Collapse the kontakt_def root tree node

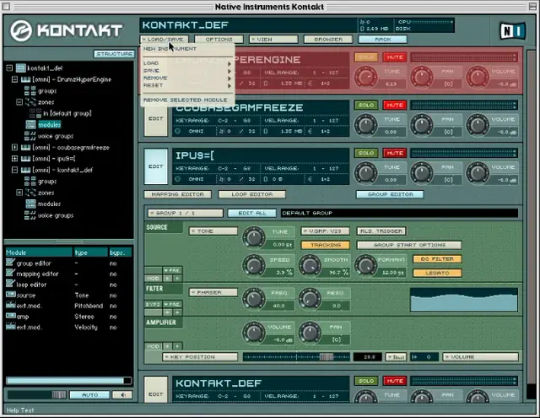(x=10, y=68)
